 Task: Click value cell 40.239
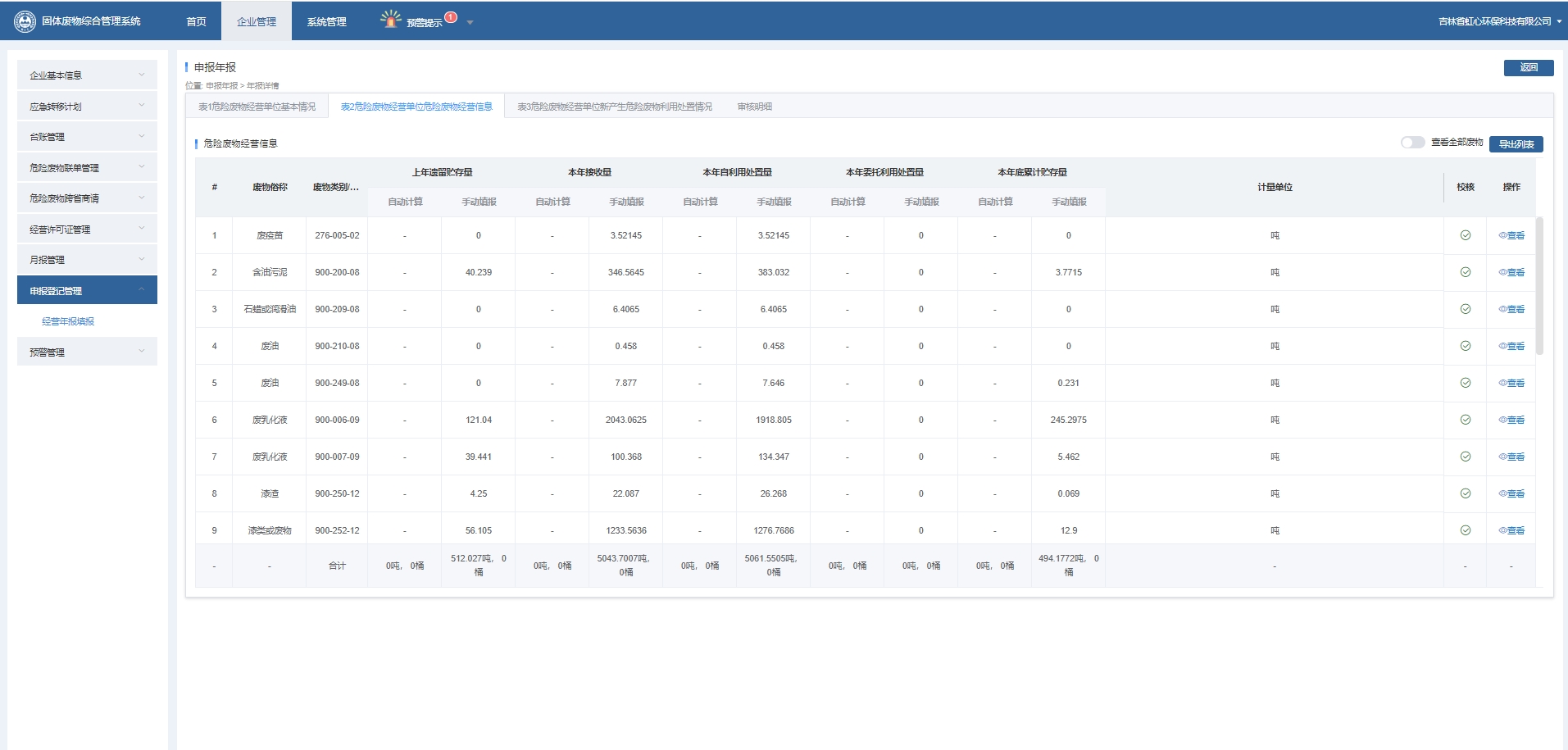tap(479, 272)
